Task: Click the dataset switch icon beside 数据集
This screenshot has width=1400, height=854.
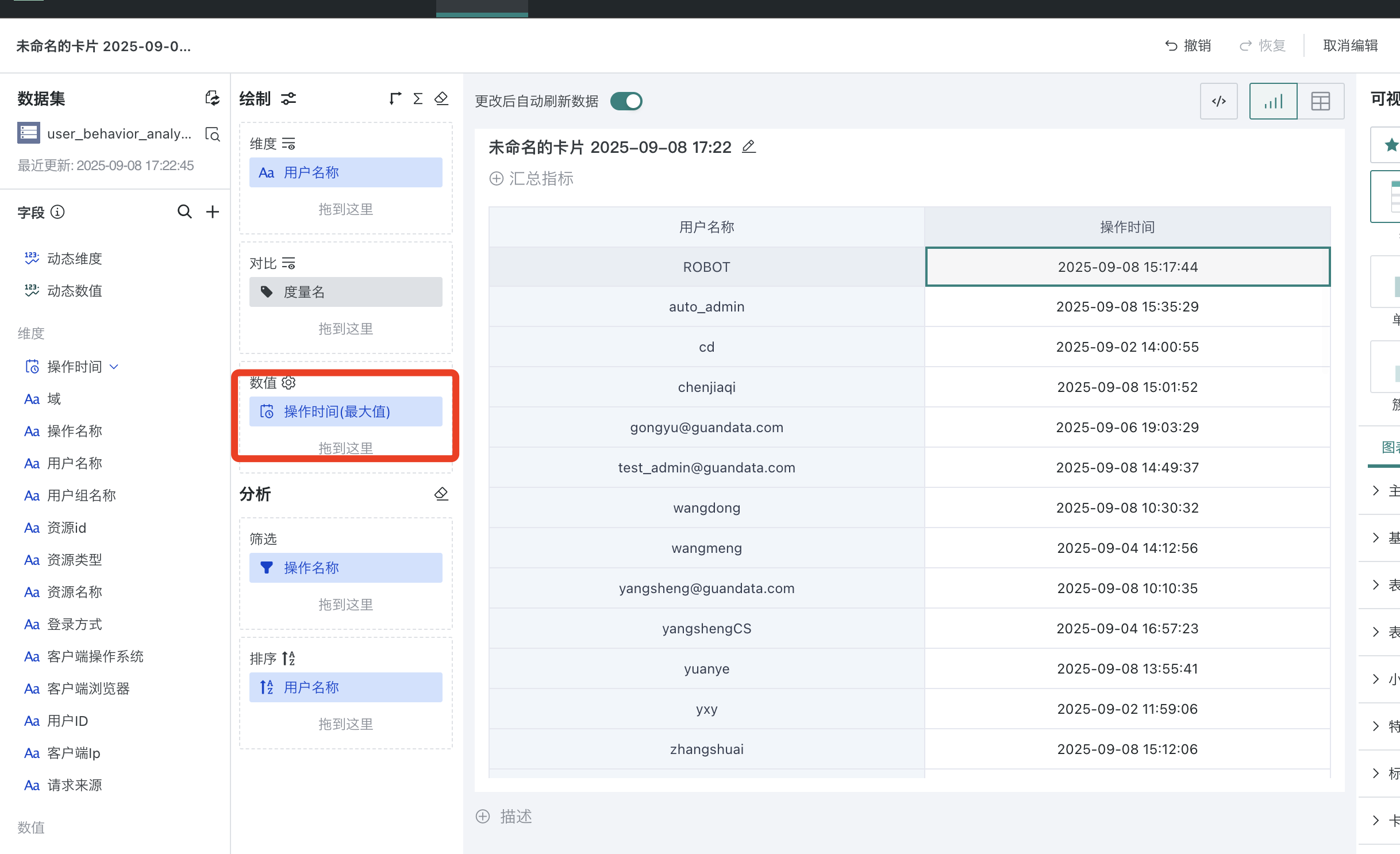Action: 213,98
